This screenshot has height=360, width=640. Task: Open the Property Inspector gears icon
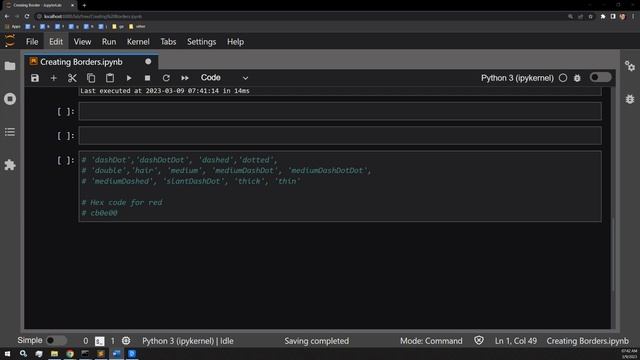[x=630, y=66]
